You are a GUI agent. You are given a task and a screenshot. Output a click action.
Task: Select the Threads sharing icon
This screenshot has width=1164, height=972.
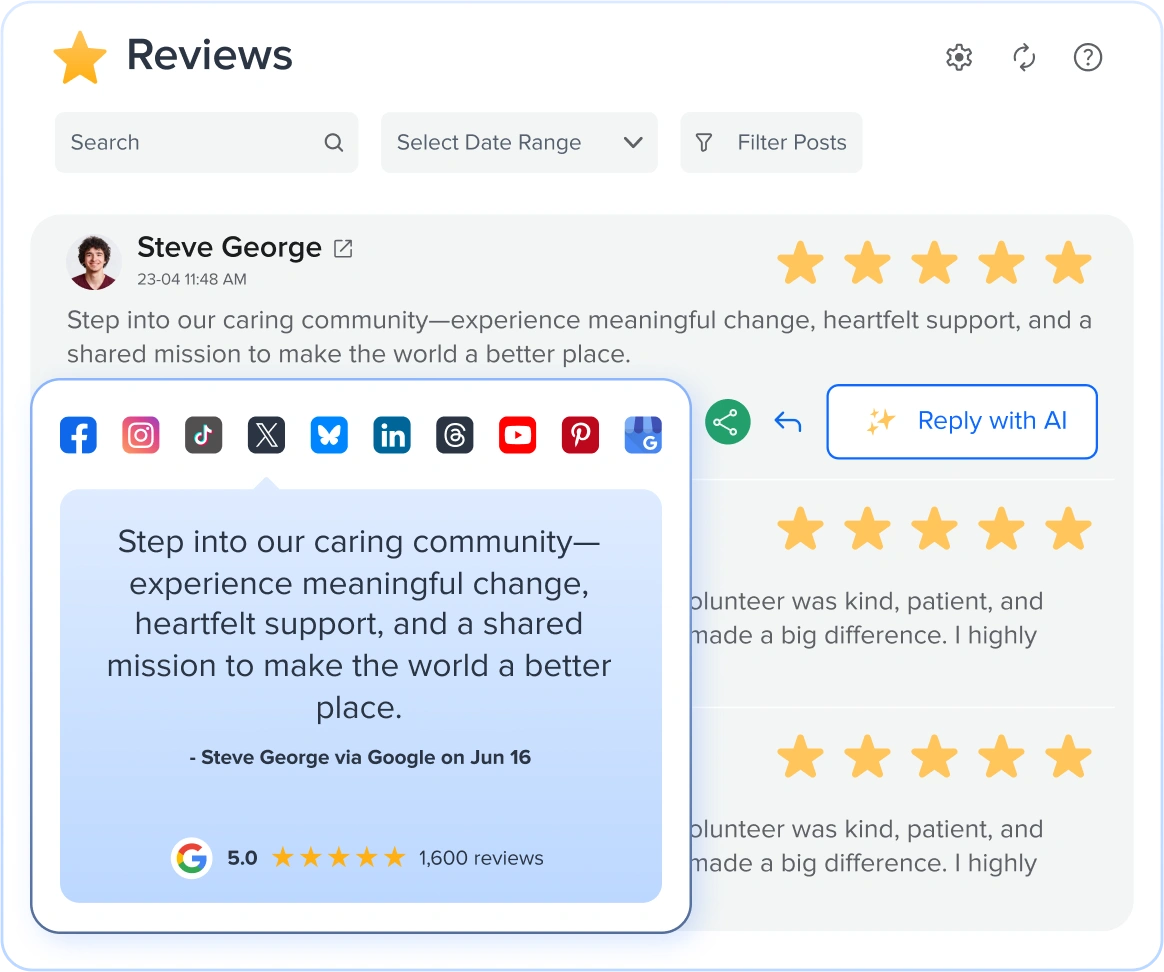click(454, 435)
